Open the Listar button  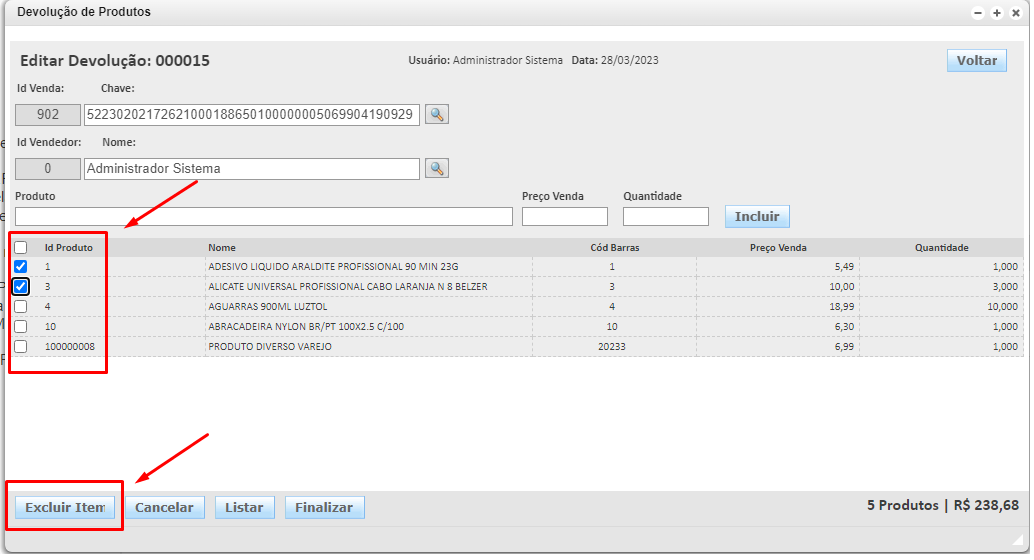[244, 507]
